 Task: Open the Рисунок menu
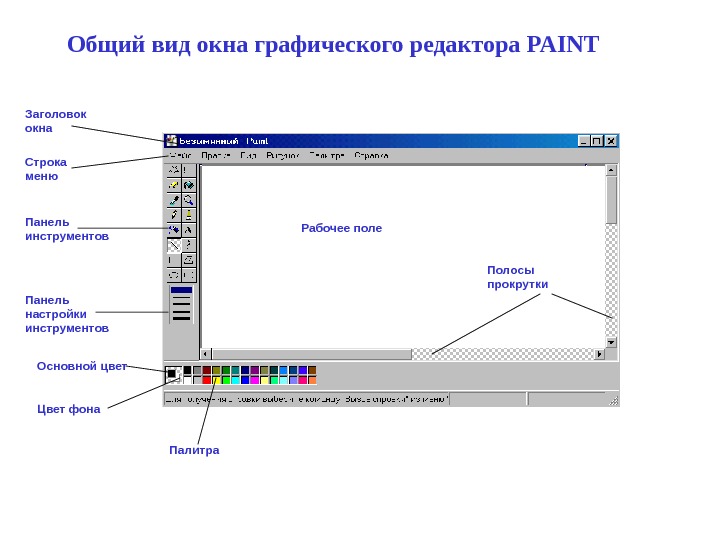[x=283, y=155]
